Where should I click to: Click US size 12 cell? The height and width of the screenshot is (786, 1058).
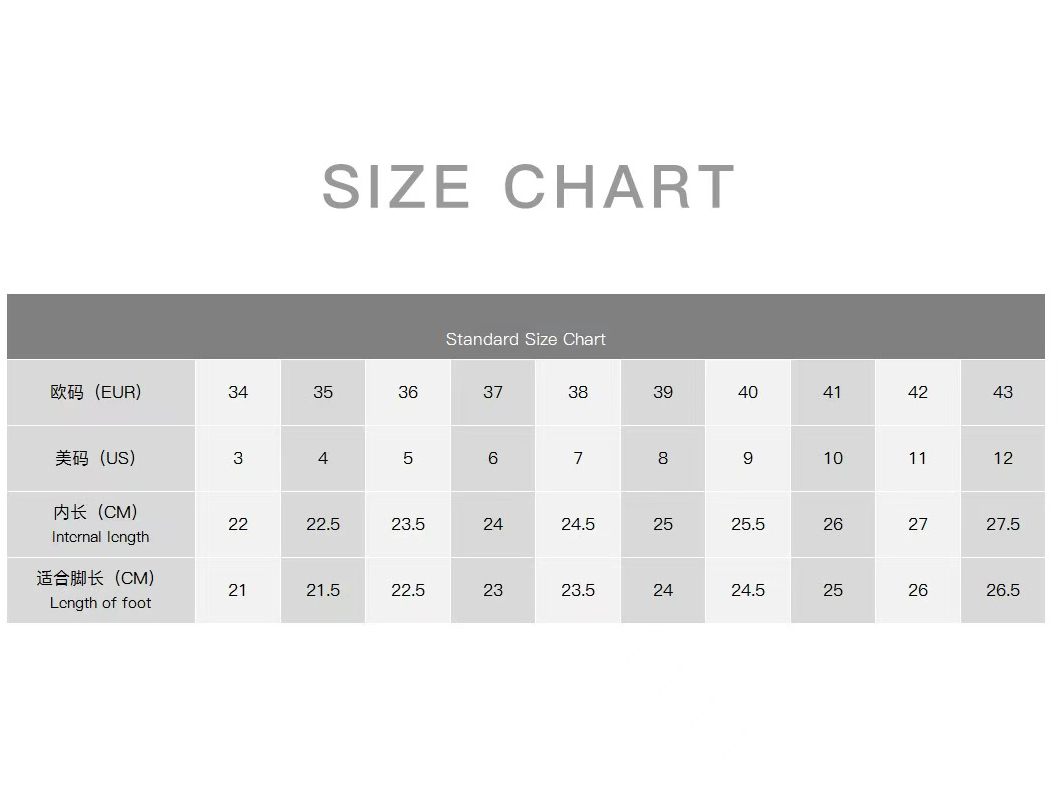[x=1003, y=458]
